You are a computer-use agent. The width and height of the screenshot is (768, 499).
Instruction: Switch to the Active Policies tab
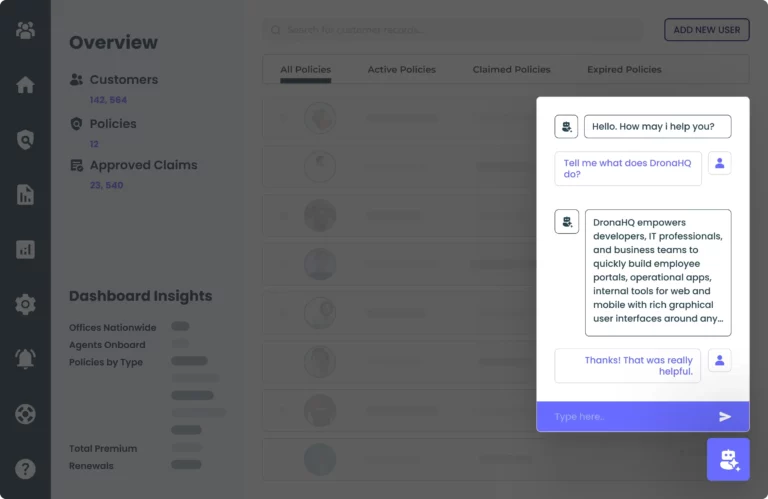[x=401, y=70]
